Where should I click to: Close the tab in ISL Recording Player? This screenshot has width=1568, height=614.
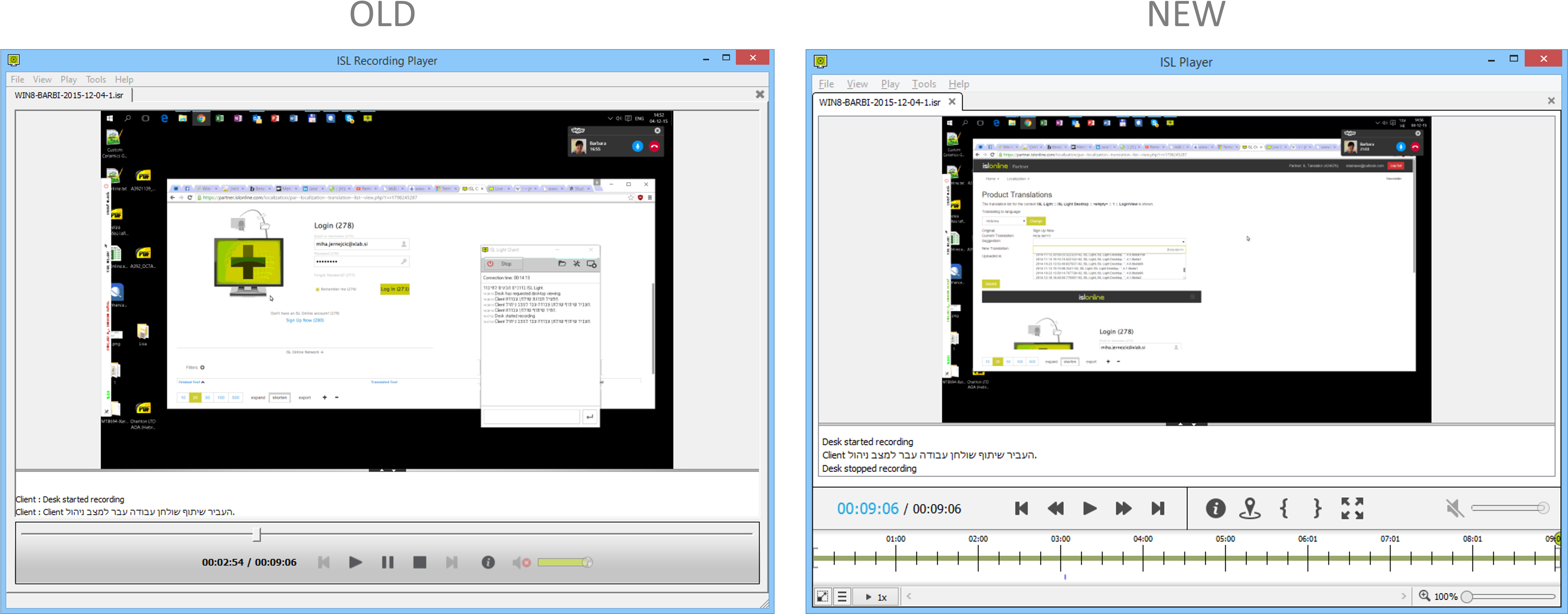(x=760, y=94)
